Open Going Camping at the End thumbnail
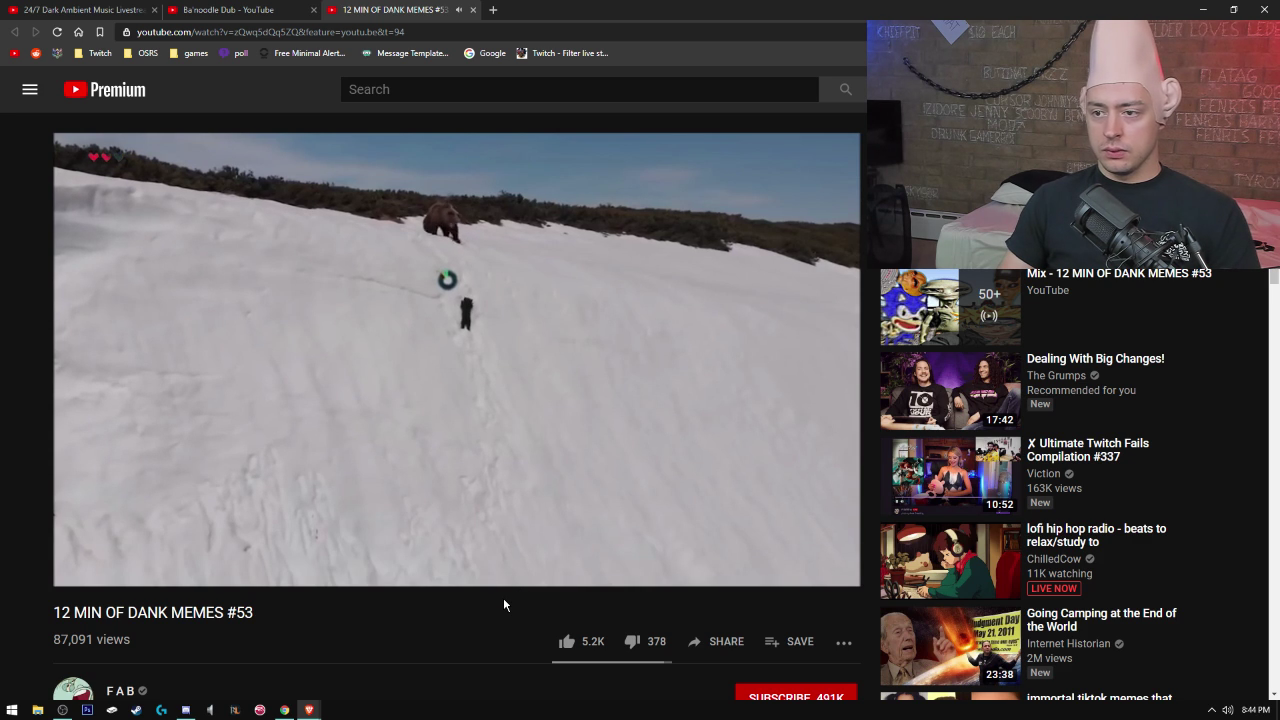The image size is (1280, 720). 950,646
